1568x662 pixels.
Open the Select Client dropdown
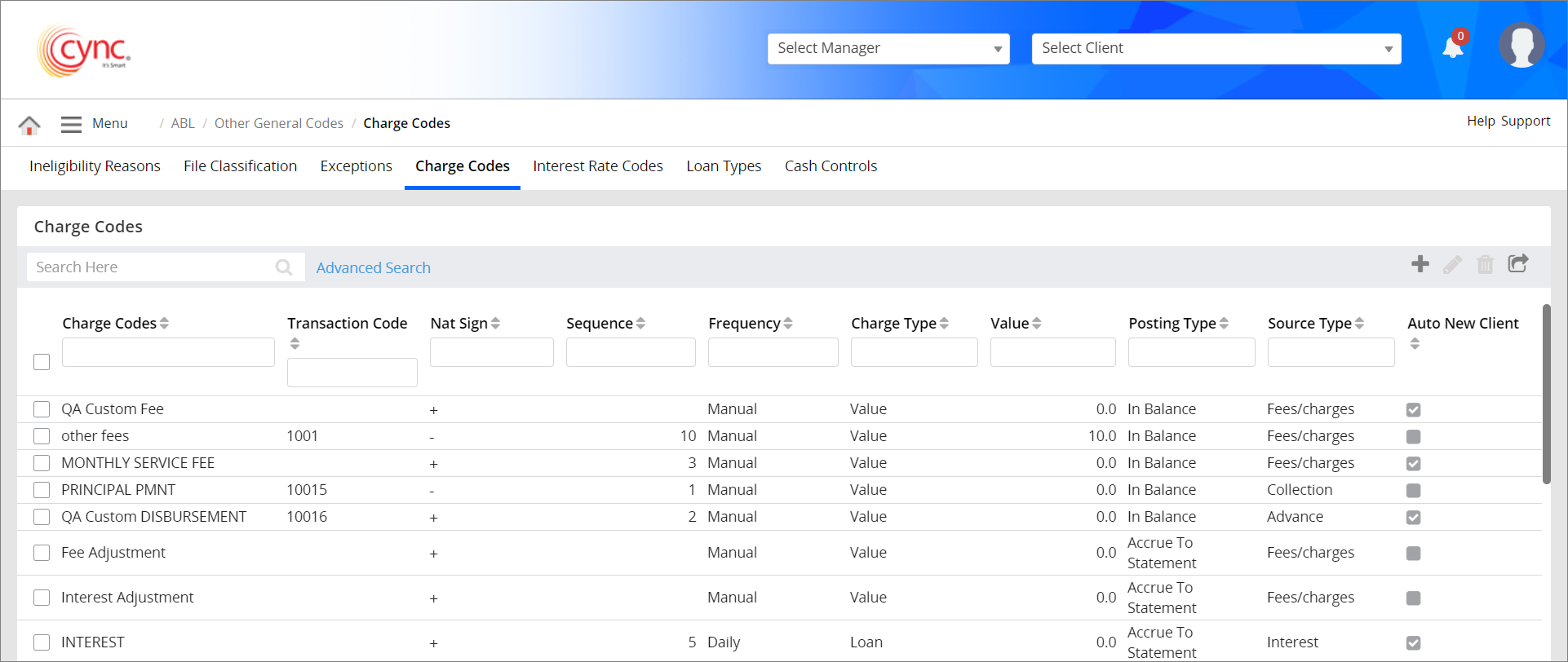point(1216,49)
